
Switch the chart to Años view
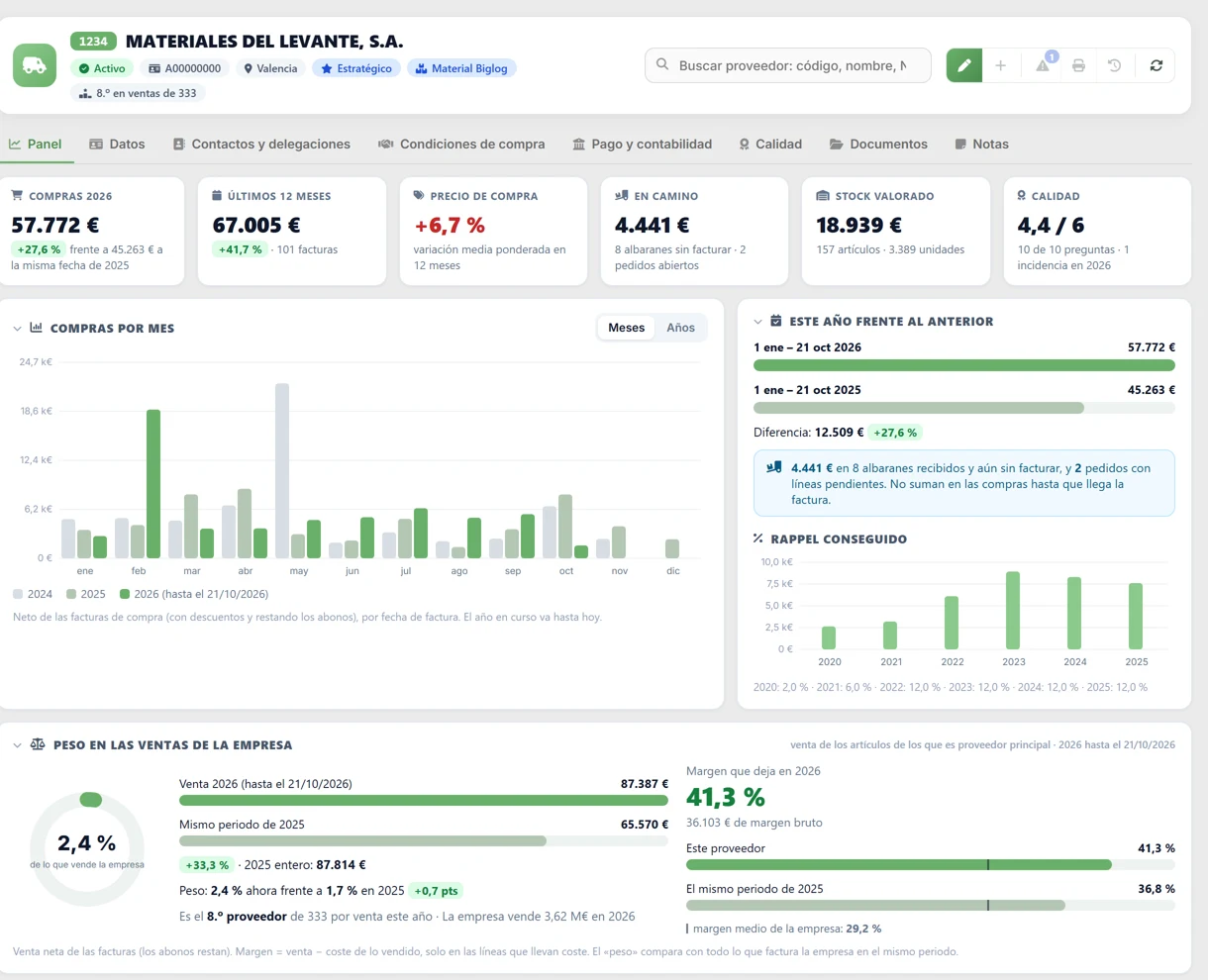680,328
